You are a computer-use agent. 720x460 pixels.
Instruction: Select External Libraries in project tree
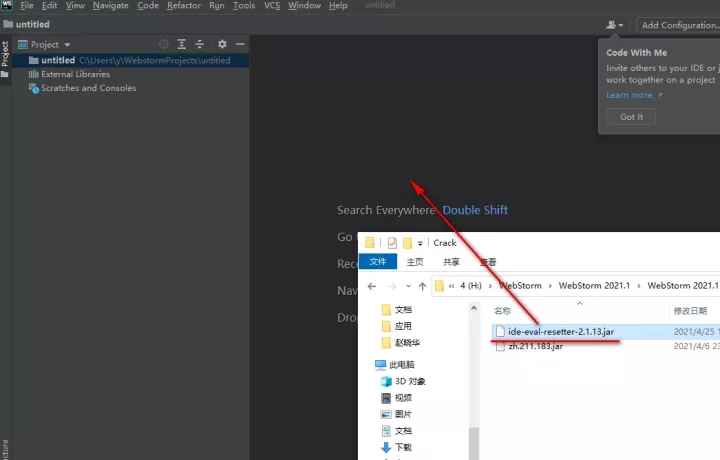75,74
